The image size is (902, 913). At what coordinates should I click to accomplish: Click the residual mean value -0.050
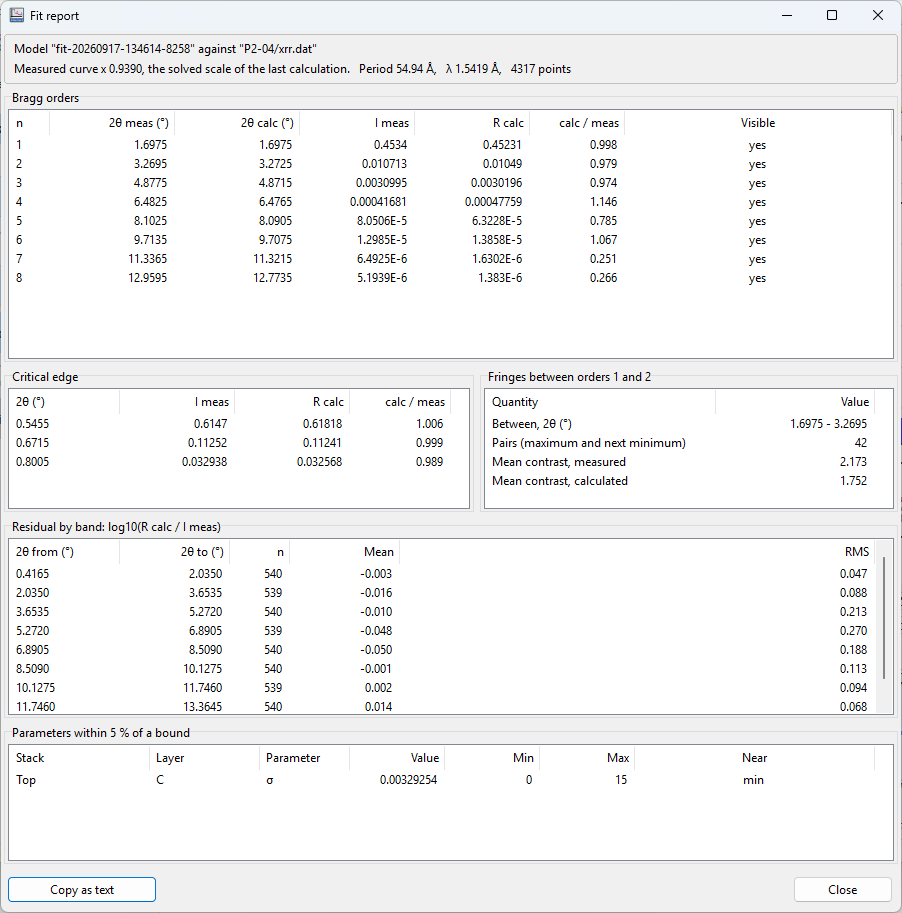[376, 650]
